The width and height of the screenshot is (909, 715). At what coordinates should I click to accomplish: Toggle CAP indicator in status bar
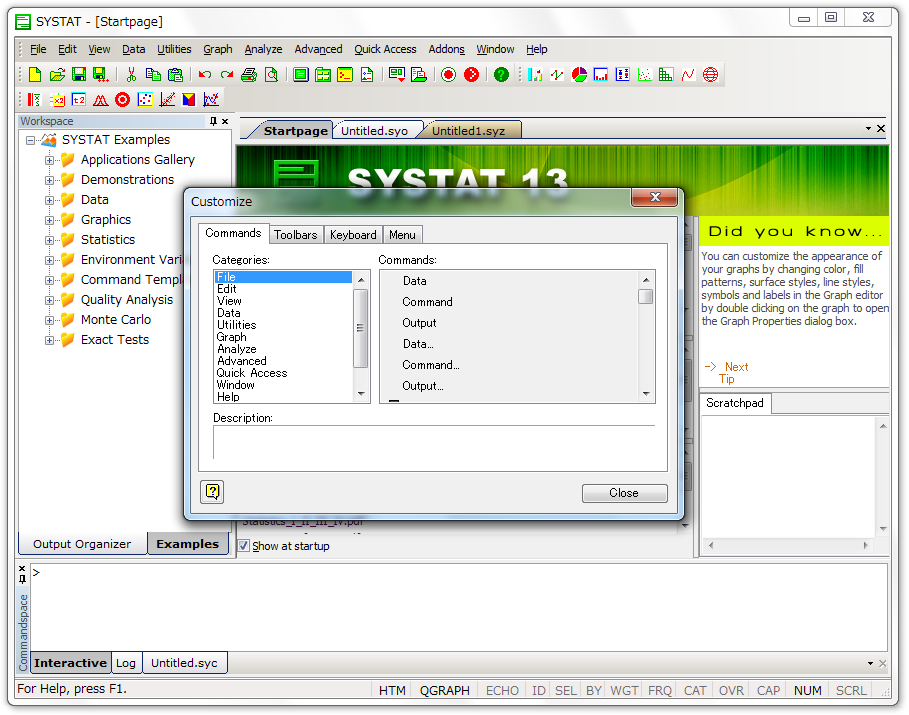point(768,690)
